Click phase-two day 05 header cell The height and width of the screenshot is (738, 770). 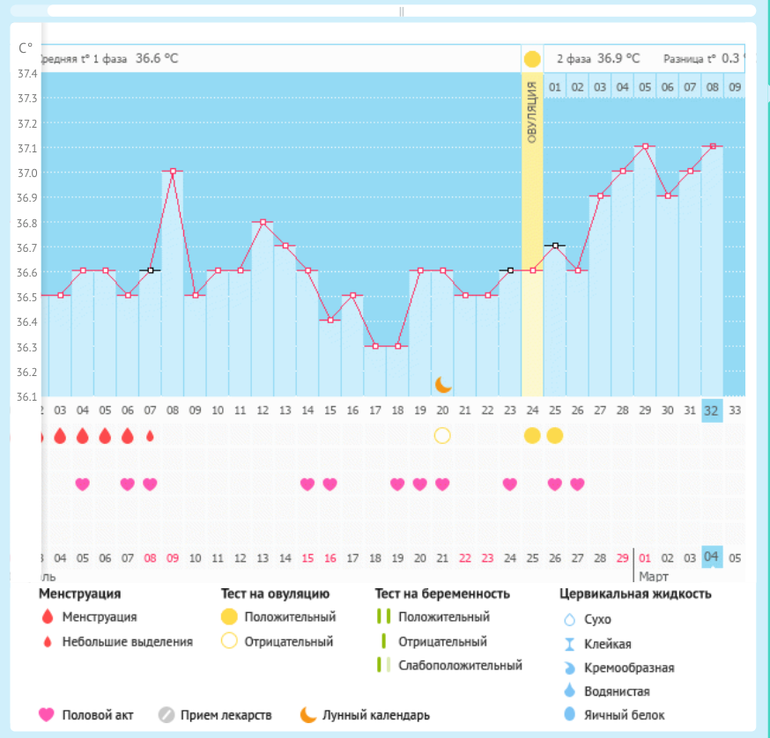645,87
